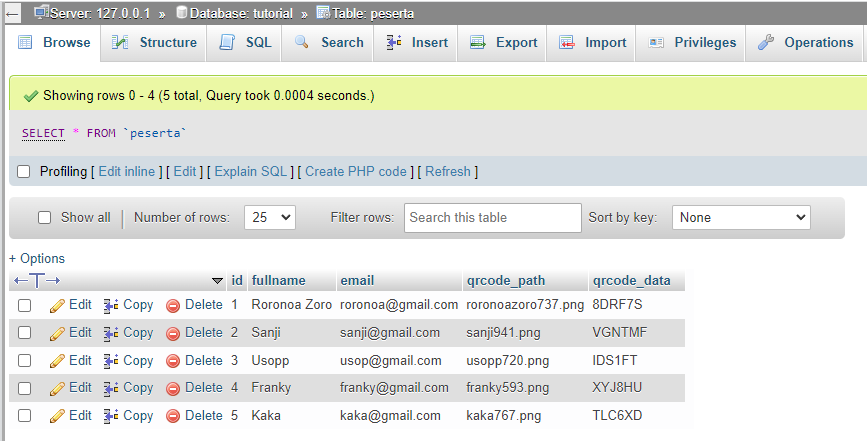Image resolution: width=867 pixels, height=441 pixels.
Task: Switch to the Structure tab
Action: coord(154,43)
